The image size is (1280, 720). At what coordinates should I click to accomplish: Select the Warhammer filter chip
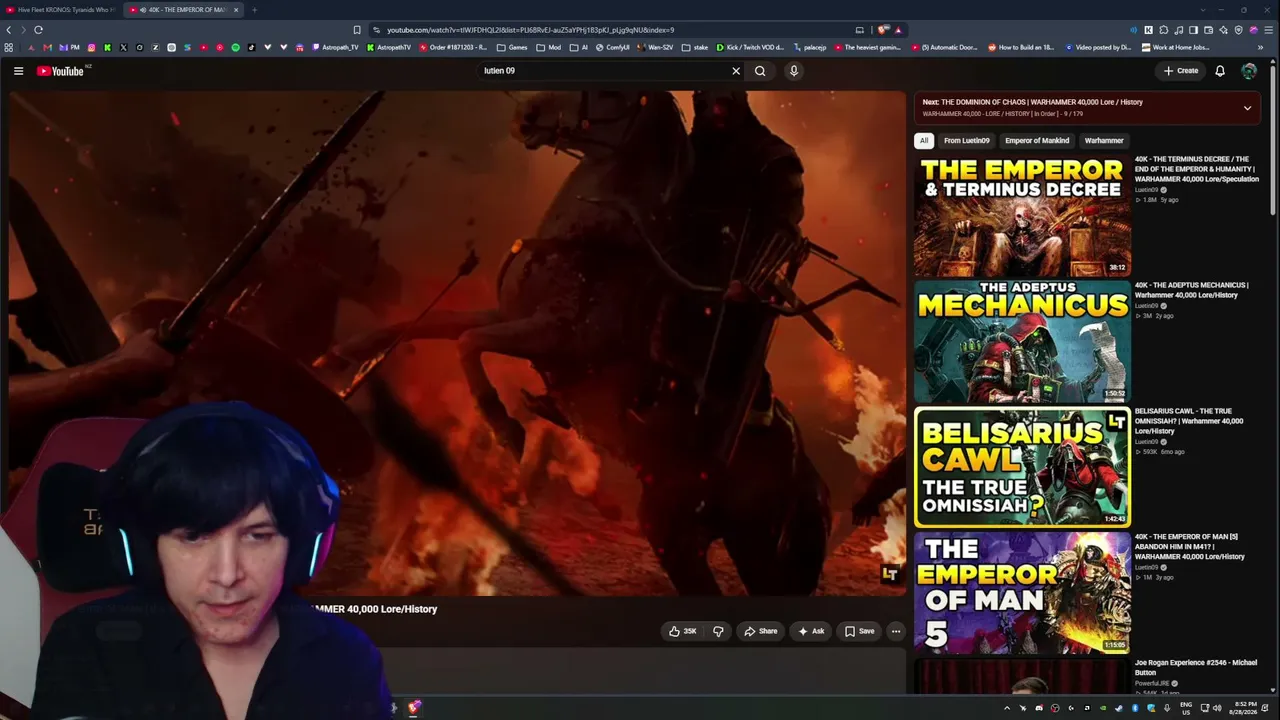pos(1104,141)
